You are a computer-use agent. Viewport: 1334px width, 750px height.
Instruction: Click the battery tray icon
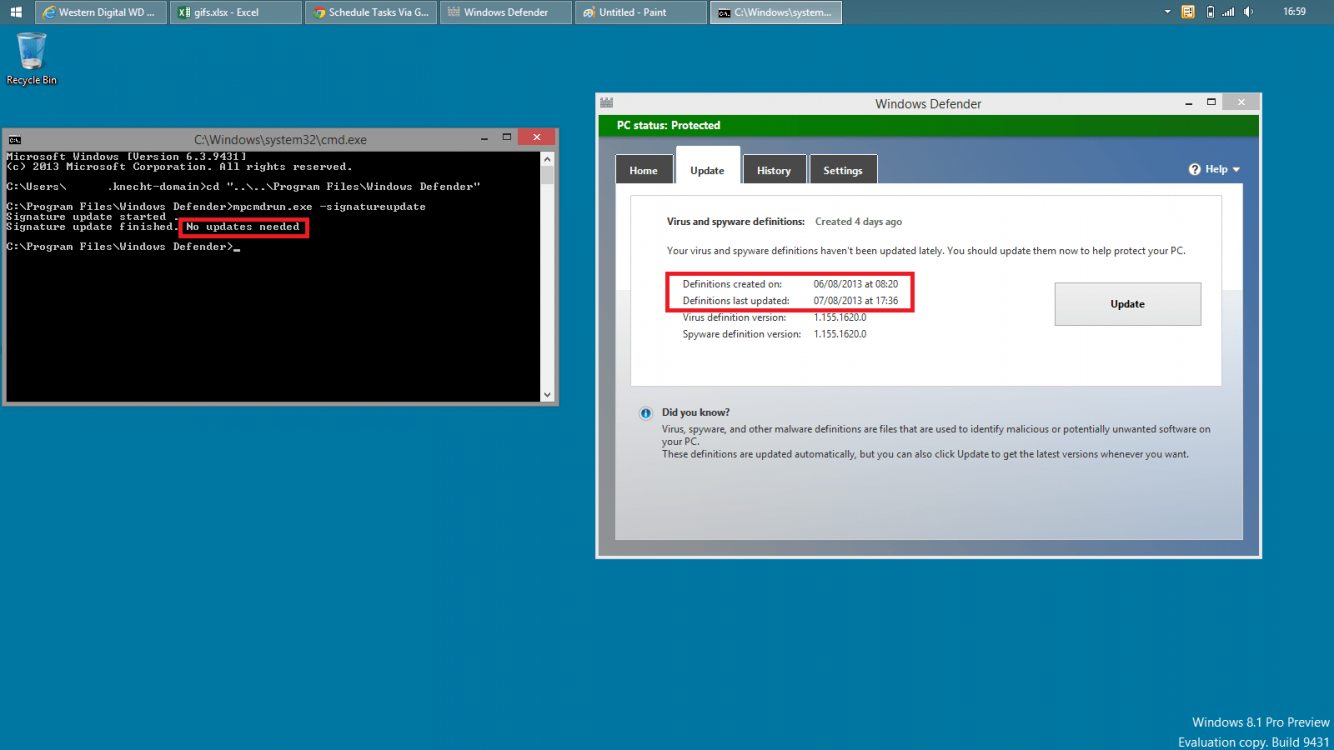point(1210,12)
